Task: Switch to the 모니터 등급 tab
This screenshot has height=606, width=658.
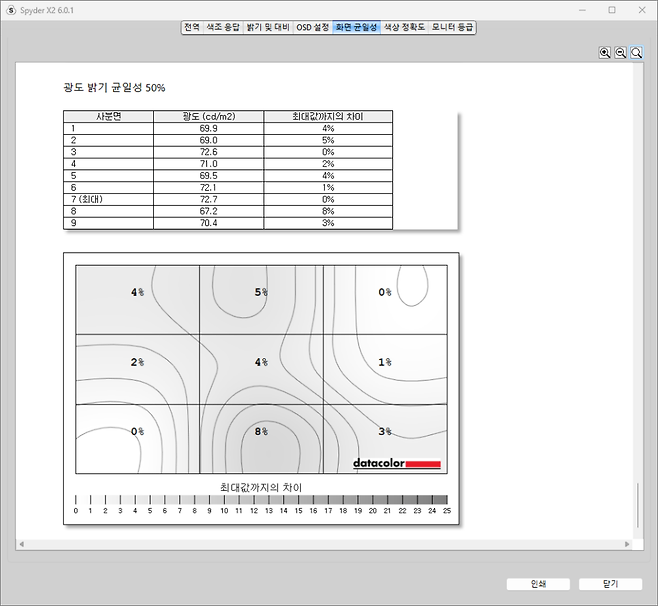Action: [x=453, y=27]
